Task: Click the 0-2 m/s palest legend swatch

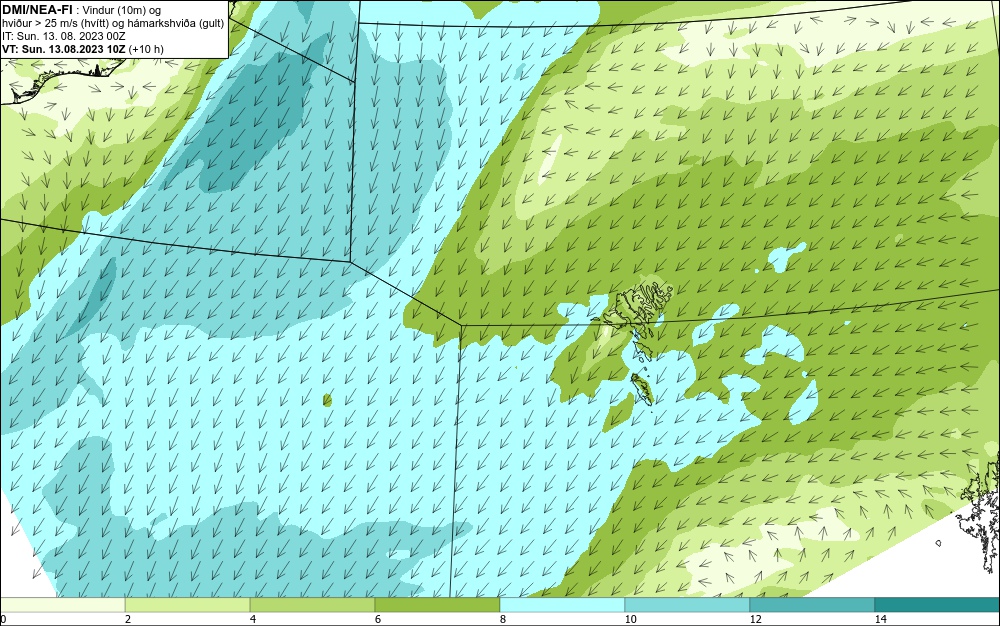Action: [x=62, y=605]
